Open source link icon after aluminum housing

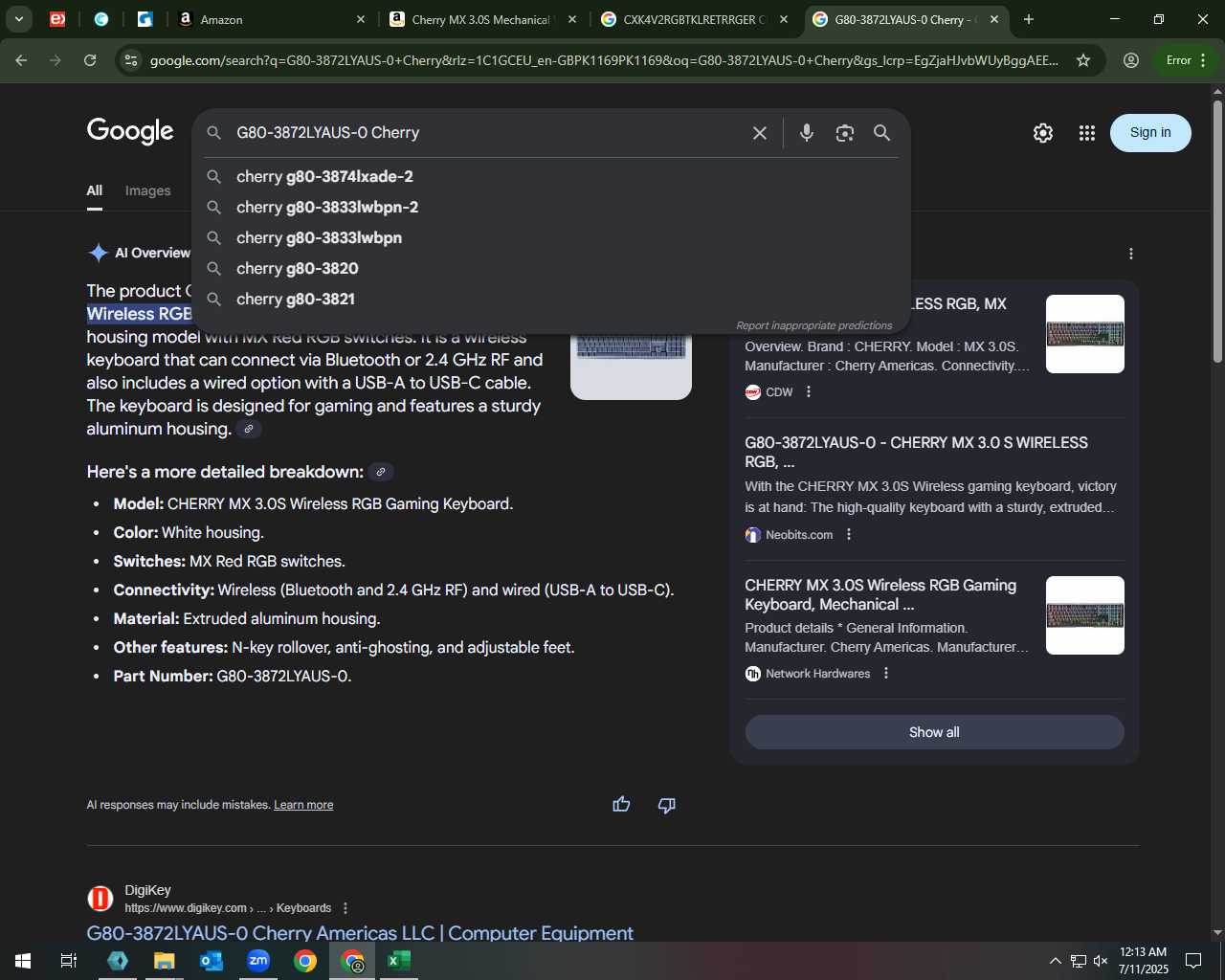[x=249, y=429]
